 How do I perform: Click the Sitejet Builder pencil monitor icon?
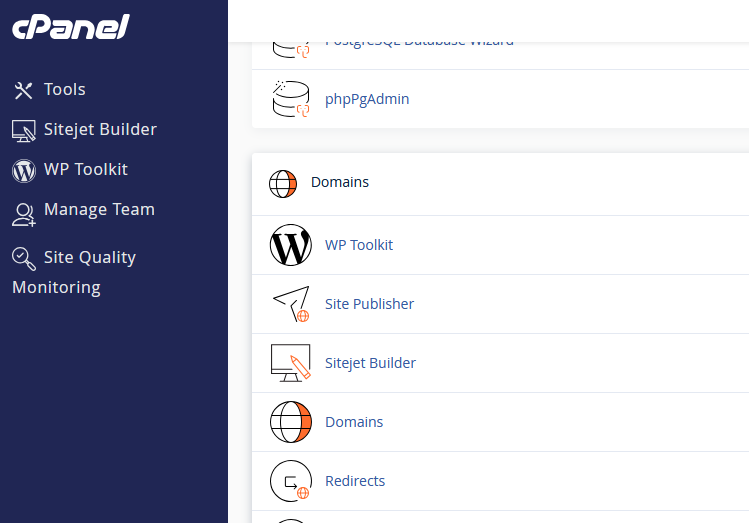click(290, 363)
